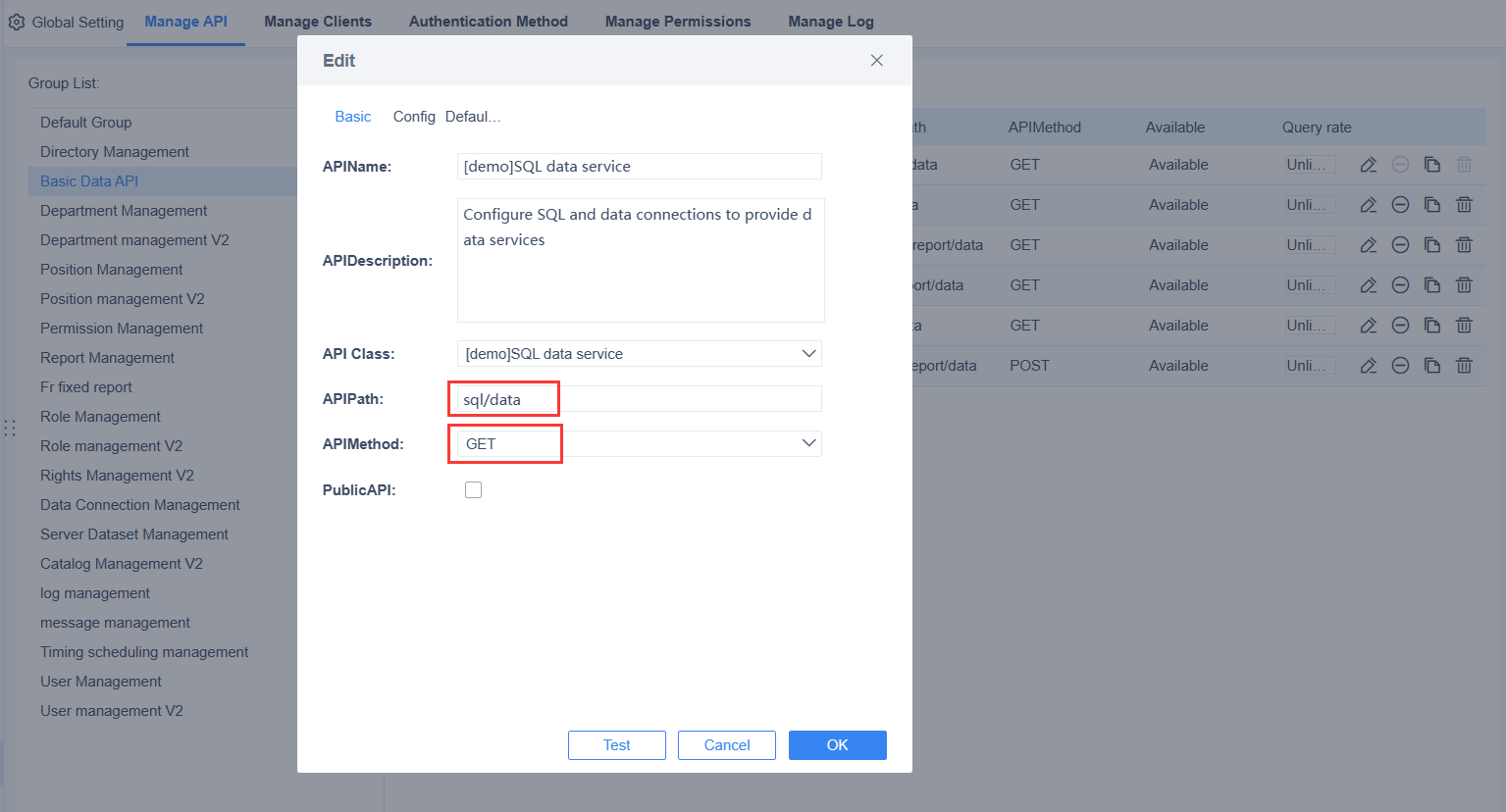Screen dimensions: 1506x812
Task: Click OK to save the API edits
Action: pyautogui.click(x=837, y=745)
